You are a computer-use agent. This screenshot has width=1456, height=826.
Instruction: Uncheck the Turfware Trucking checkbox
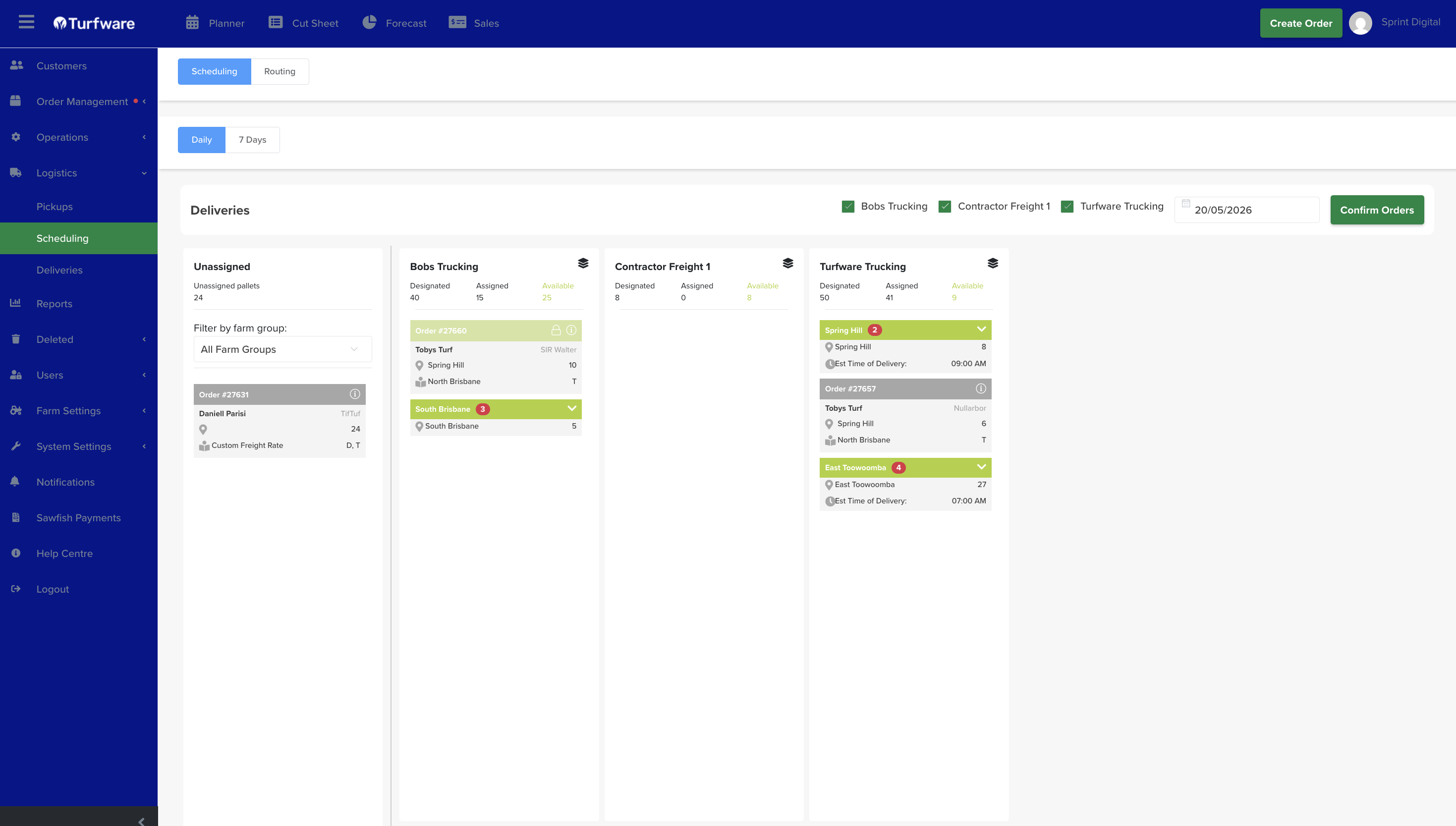[1067, 207]
